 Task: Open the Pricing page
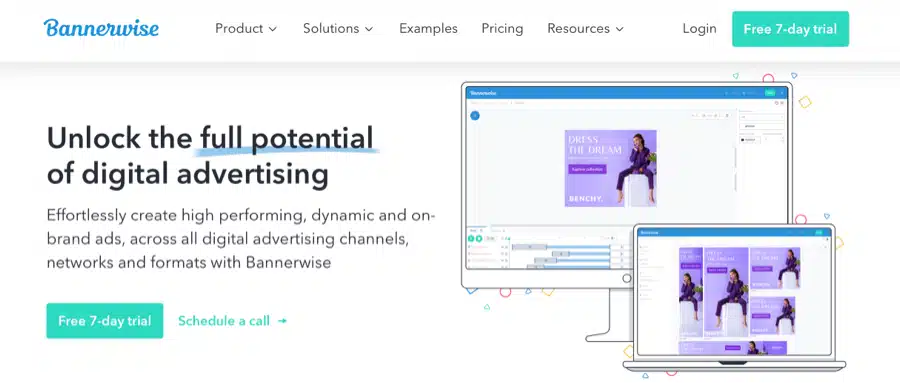pyautogui.click(x=502, y=29)
